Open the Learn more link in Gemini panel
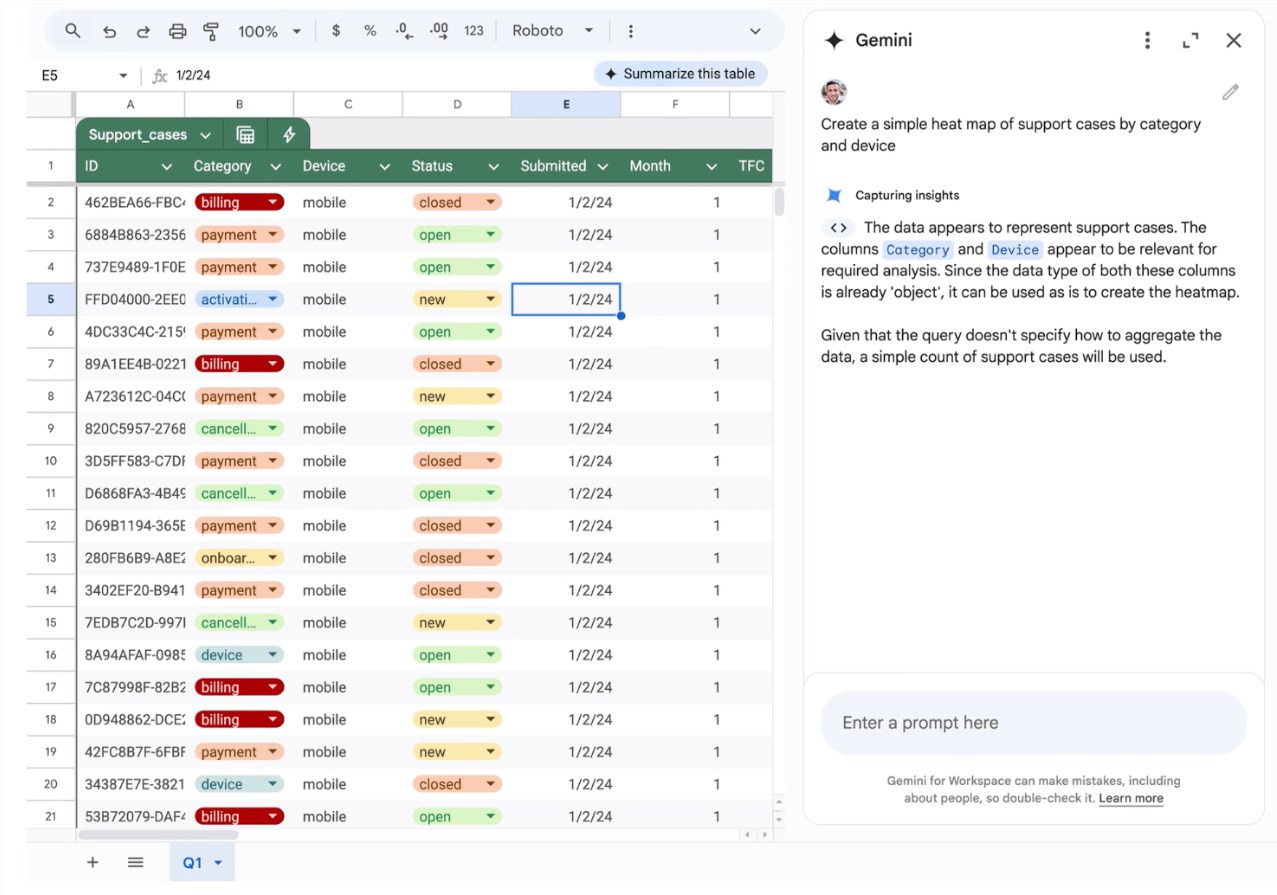This screenshot has height=895, width=1277. click(x=1131, y=798)
